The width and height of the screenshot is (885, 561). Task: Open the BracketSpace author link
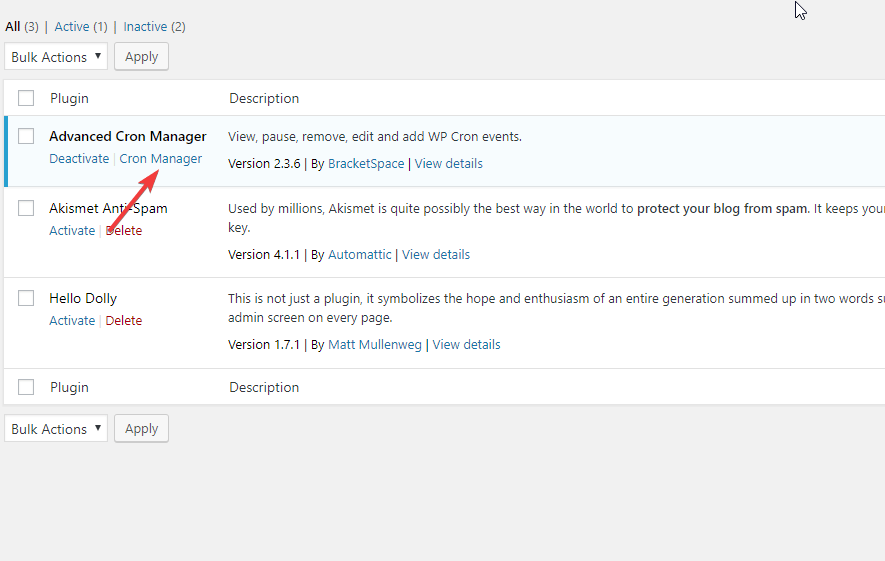pyautogui.click(x=366, y=164)
